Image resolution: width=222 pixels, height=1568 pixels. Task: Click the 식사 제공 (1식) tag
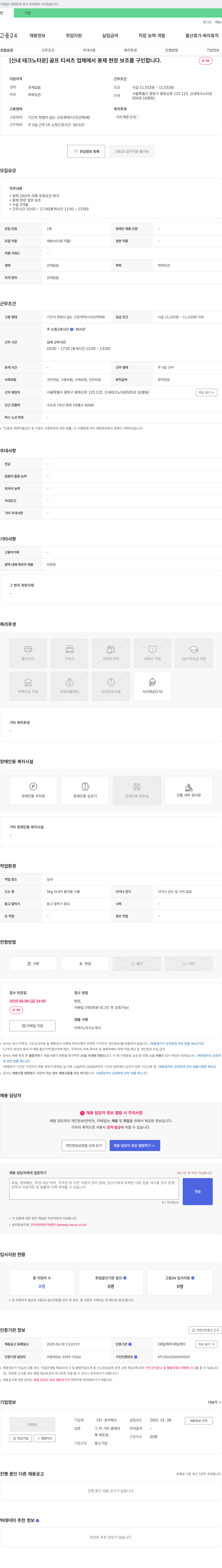pyautogui.click(x=126, y=117)
